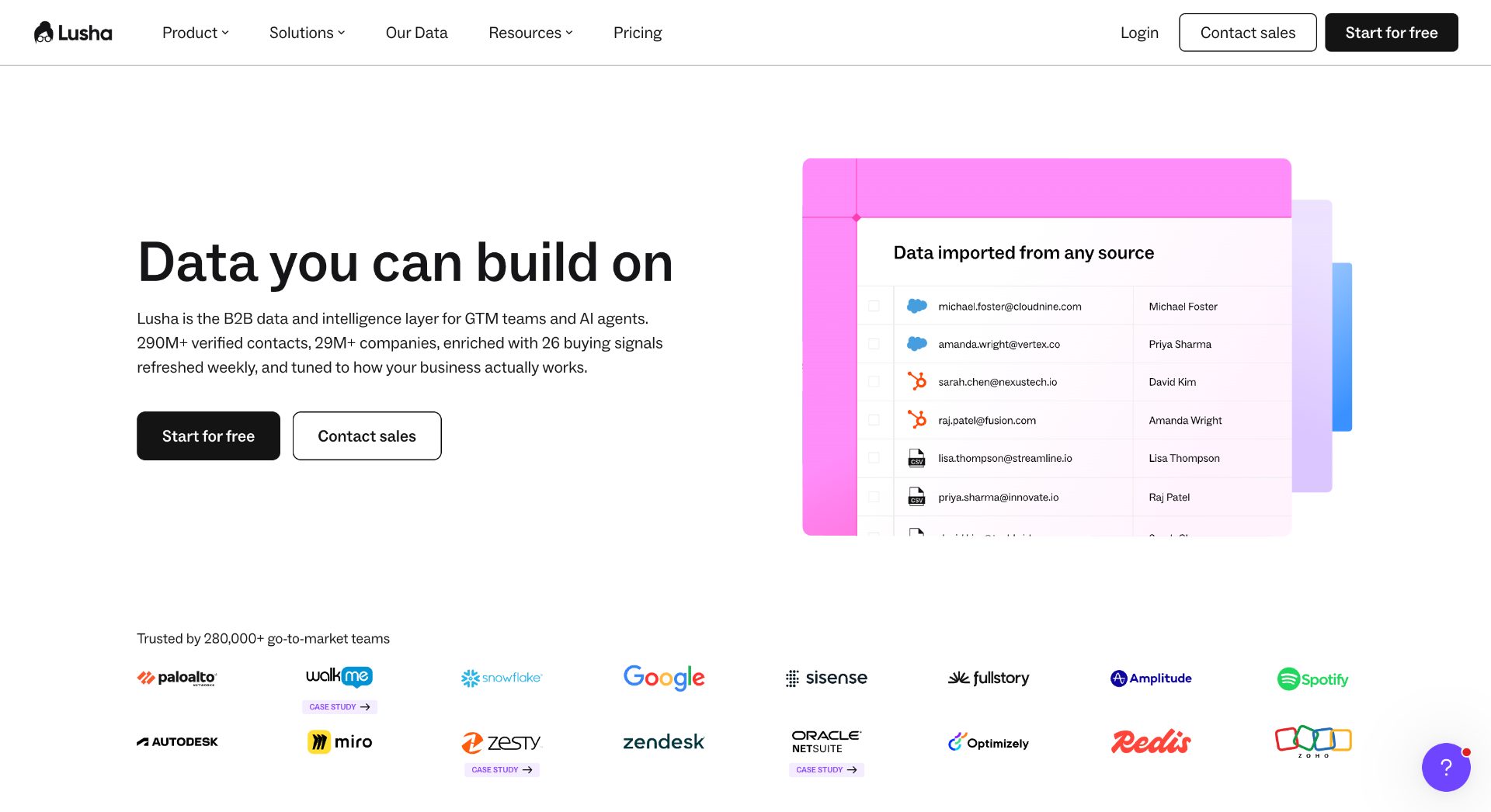Viewport: 1491px width, 812px height.
Task: Click the Palo Alto Networks logo
Action: pos(177,678)
